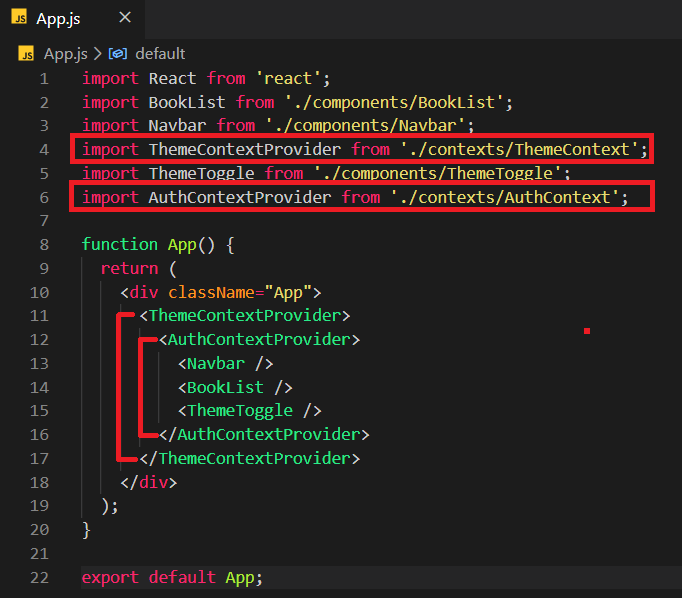Click the closing AuthContextProvider JSX tag

[x=263, y=435]
